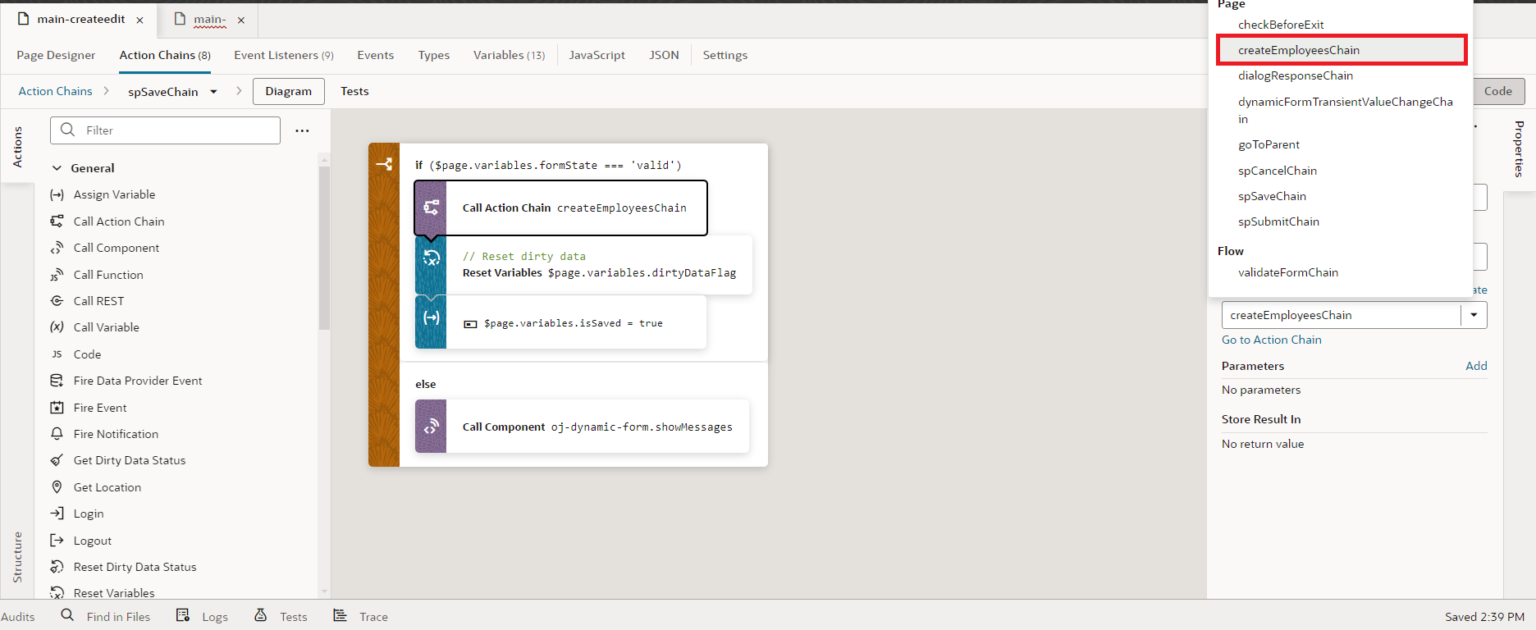The image size is (1536, 630).
Task: Switch to the Tests tab next to Diagram
Action: [x=354, y=90]
